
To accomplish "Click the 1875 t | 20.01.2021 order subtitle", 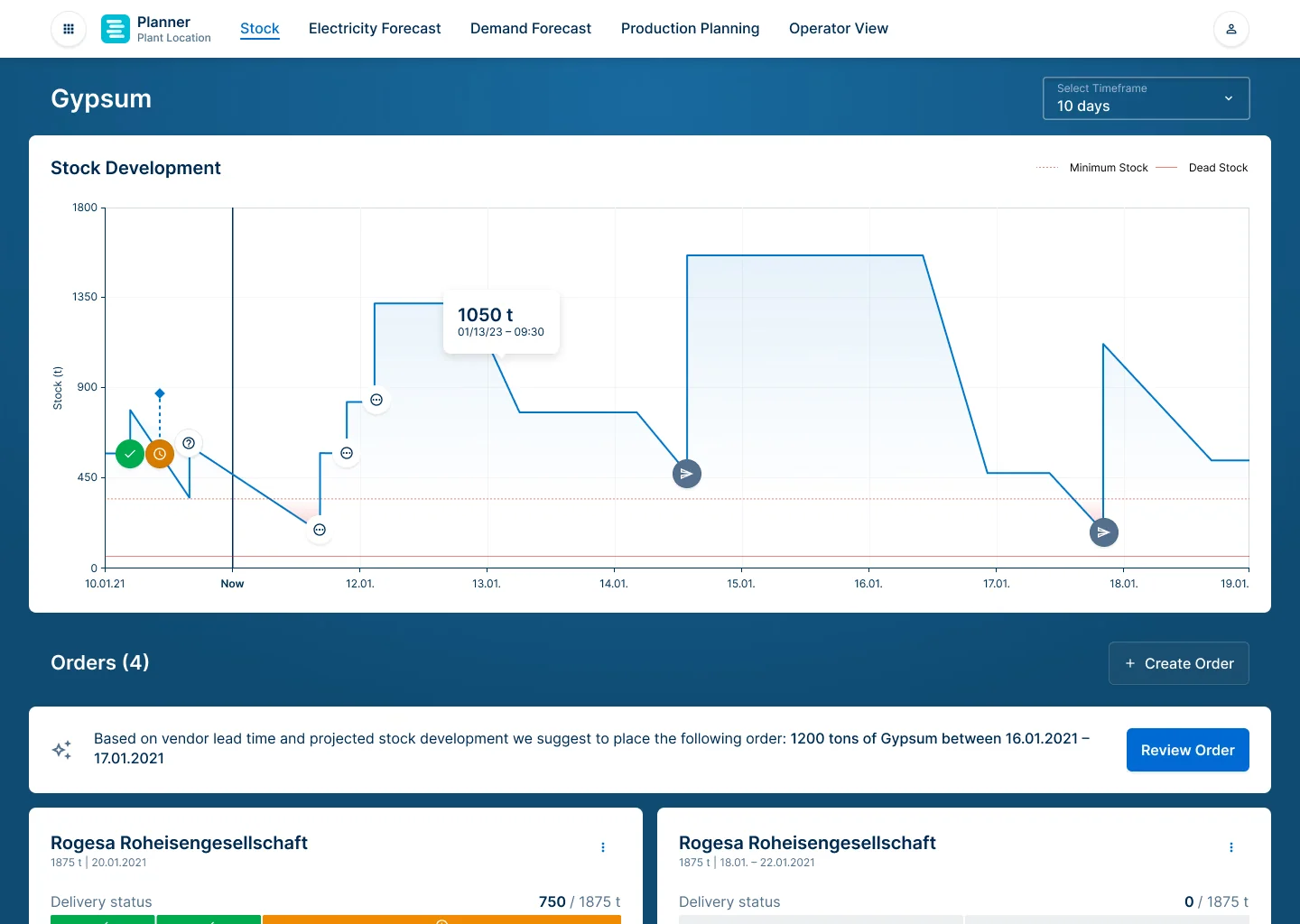I will pos(98,863).
